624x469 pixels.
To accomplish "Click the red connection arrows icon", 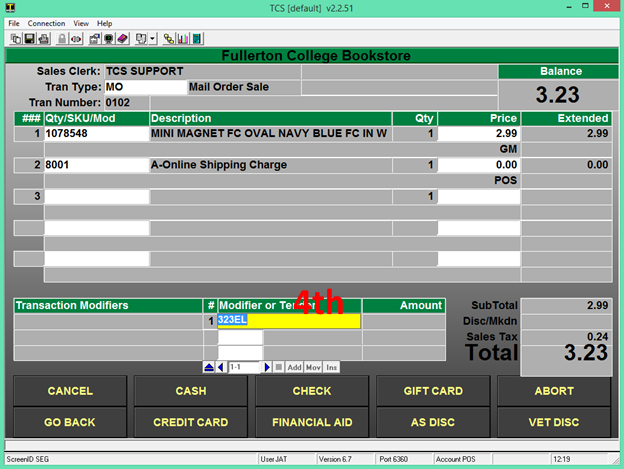I will [76, 39].
